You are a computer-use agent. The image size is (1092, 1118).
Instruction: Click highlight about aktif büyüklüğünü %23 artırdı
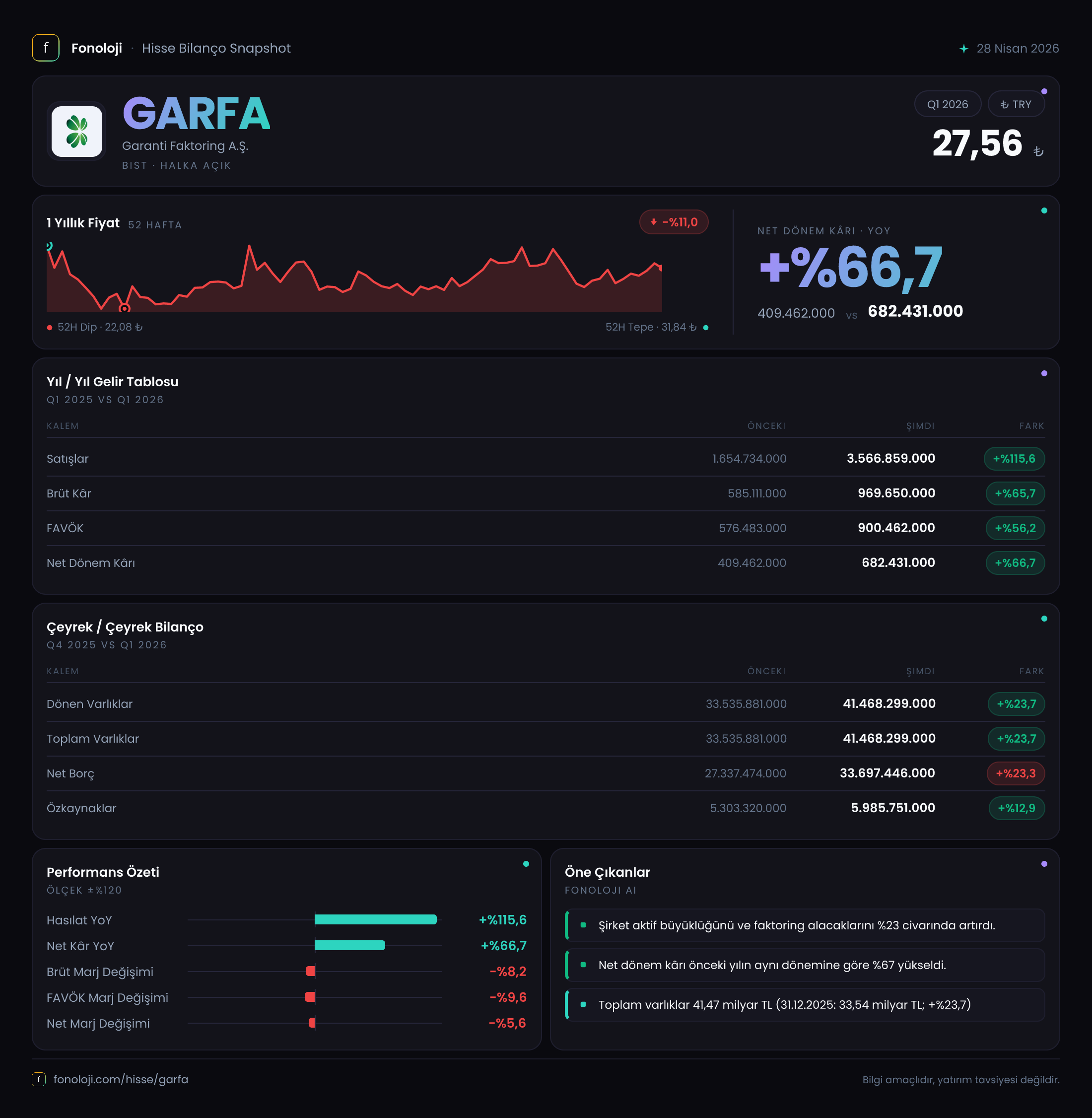coord(805,925)
